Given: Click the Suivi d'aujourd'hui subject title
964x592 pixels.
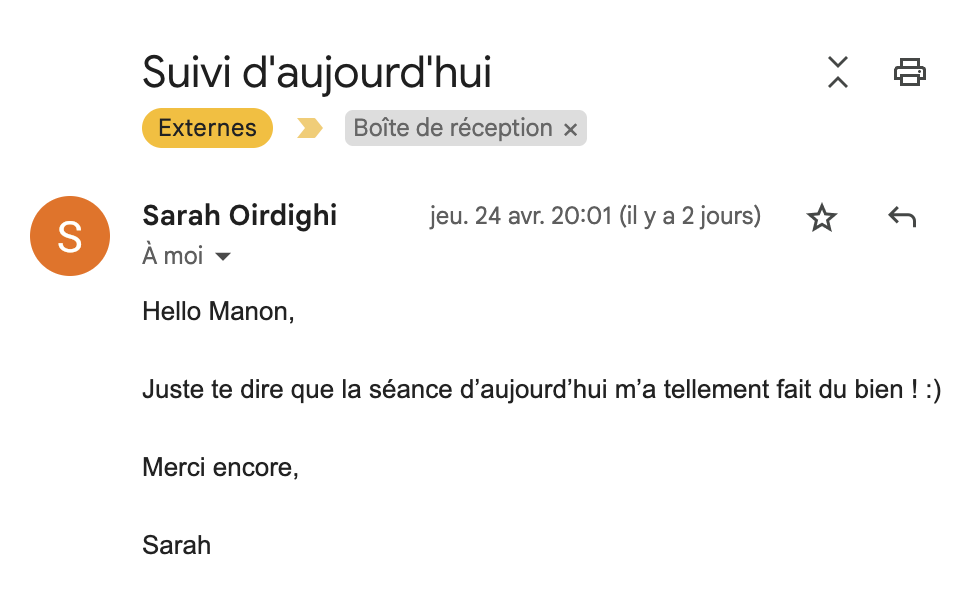Looking at the screenshot, I should pos(317,73).
